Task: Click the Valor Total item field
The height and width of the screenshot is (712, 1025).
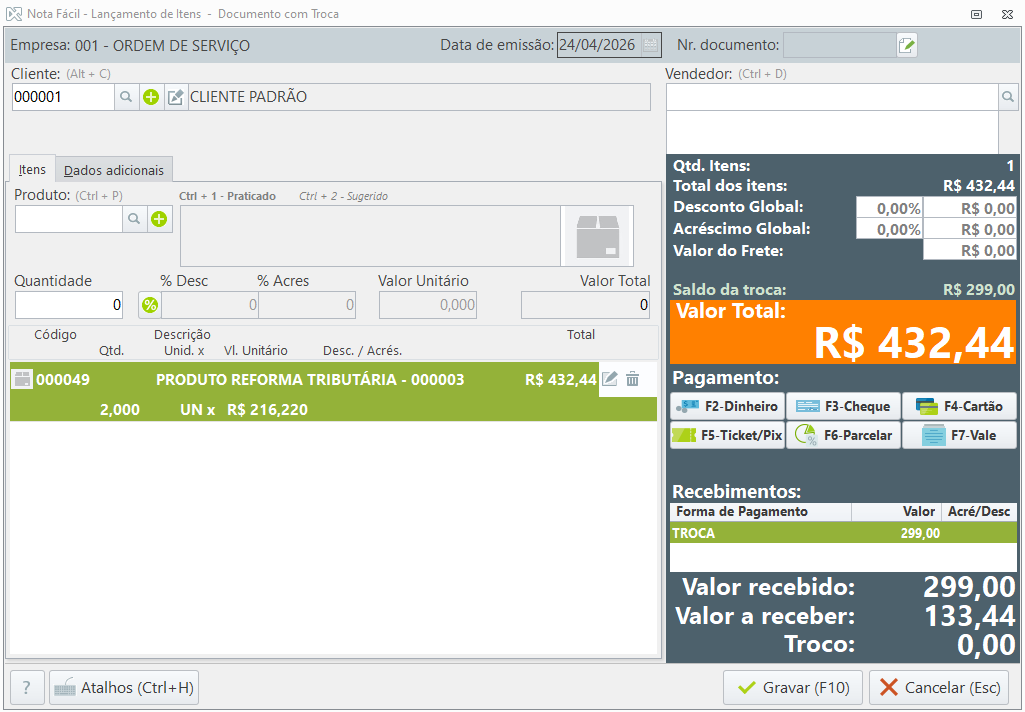Action: click(585, 305)
